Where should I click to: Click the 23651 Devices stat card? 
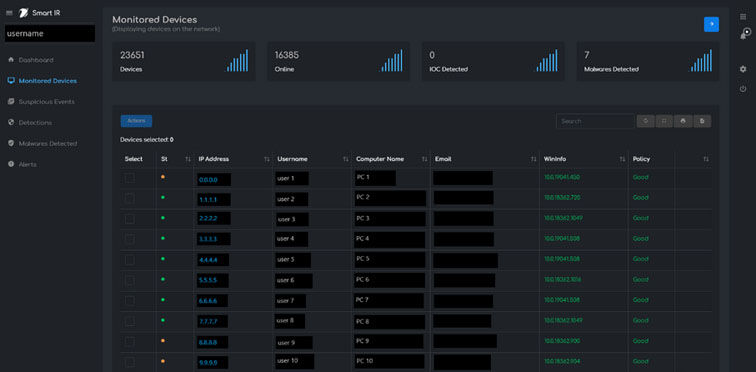(x=184, y=61)
